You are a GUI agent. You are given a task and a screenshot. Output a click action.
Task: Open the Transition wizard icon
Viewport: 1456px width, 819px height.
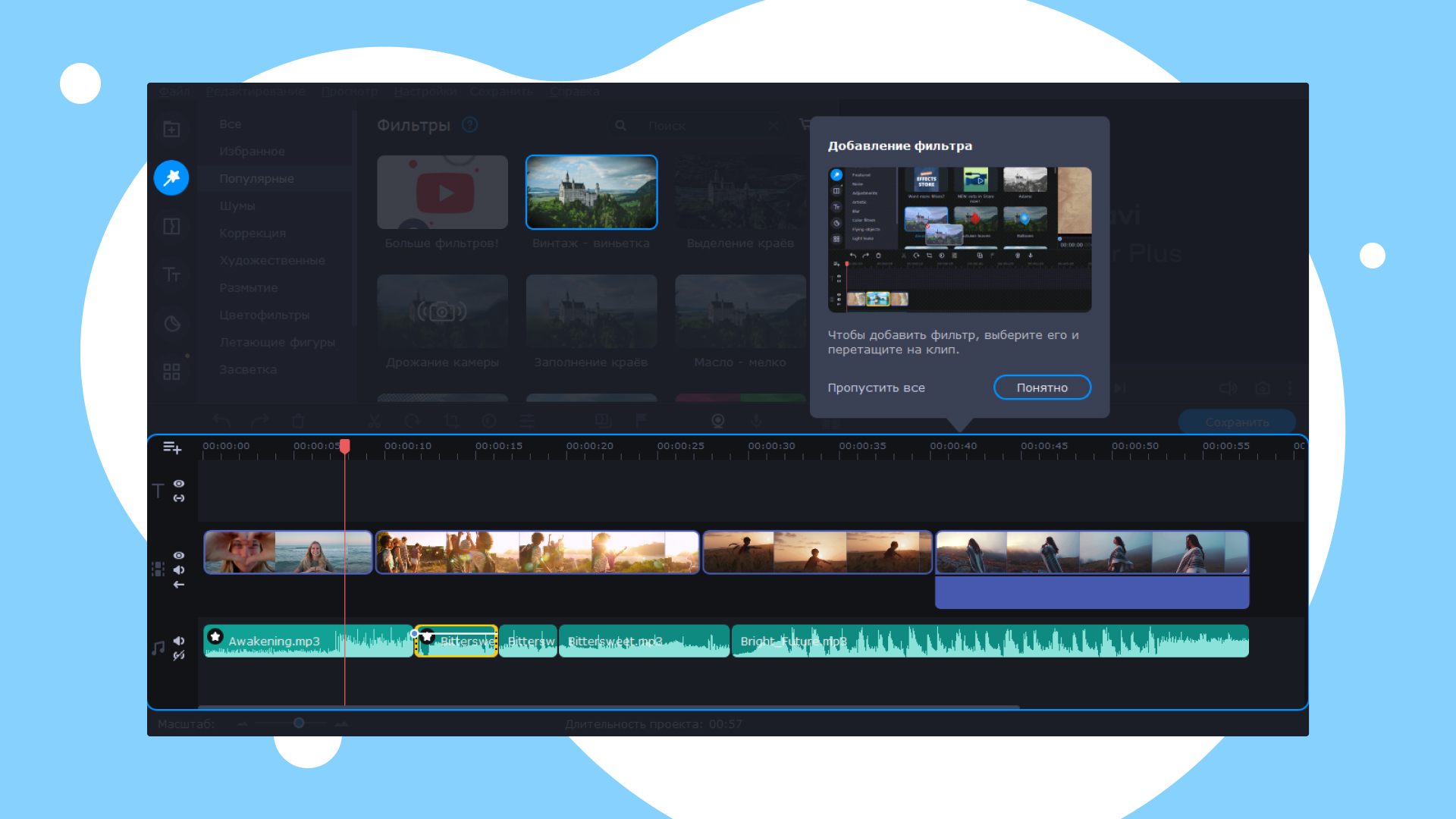(604, 421)
